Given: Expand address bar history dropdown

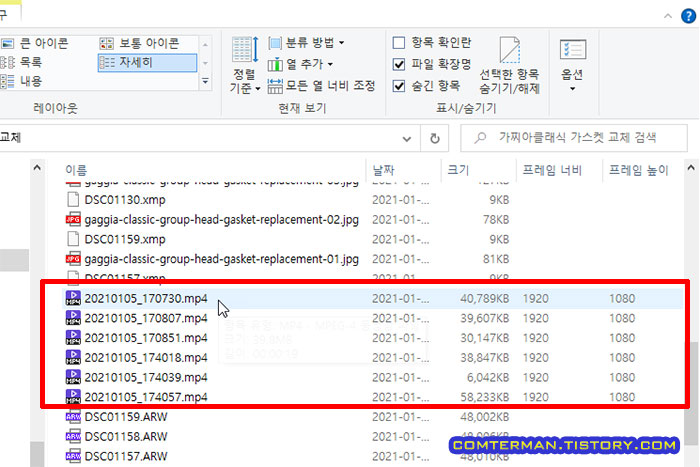Looking at the screenshot, I should [407, 139].
